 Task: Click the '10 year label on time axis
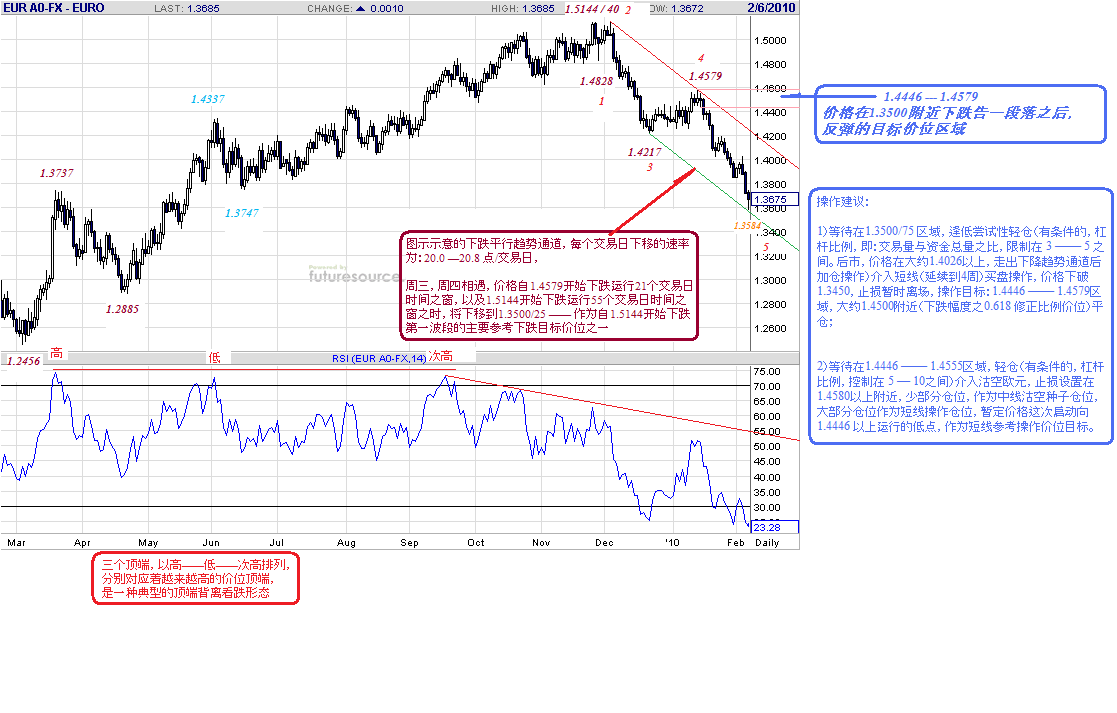672,543
